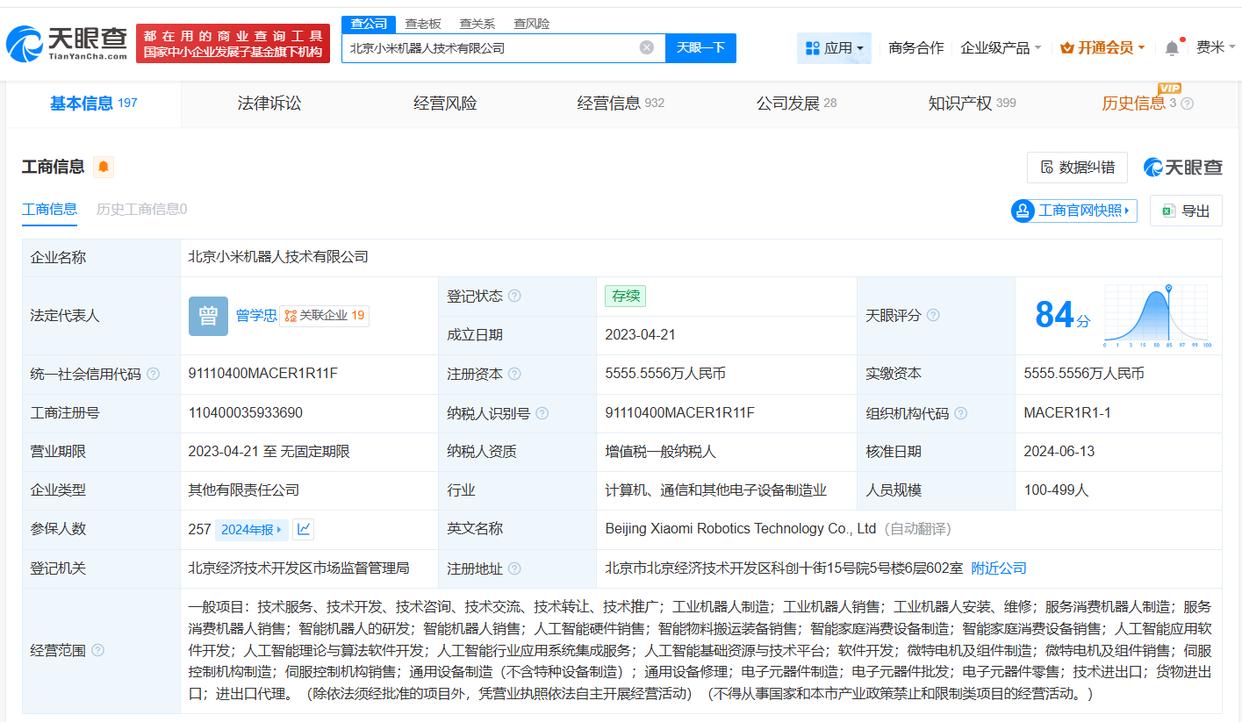
Task: Click the TianYanCha logo at top left
Action: click(66, 43)
